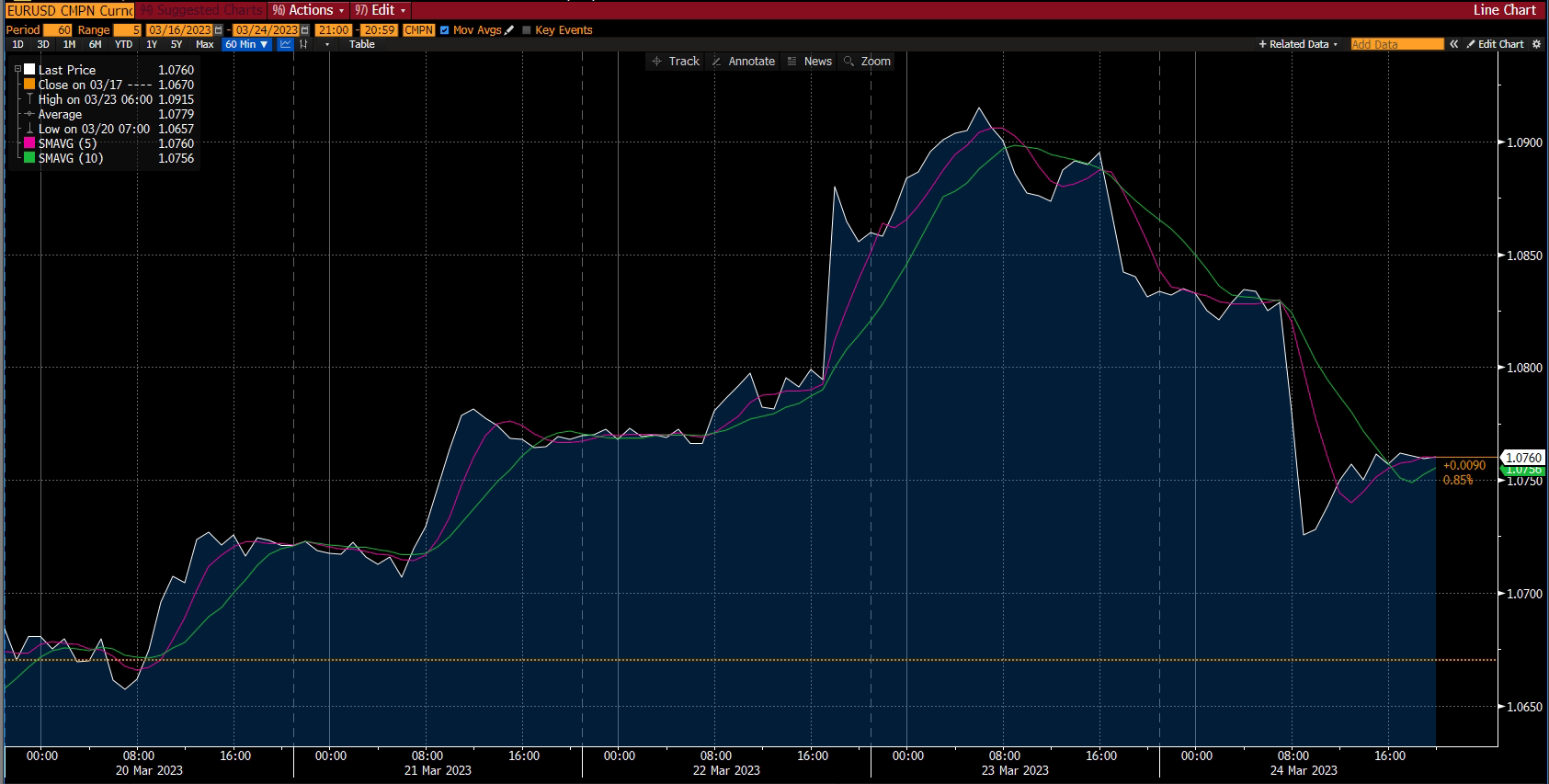This screenshot has width=1549, height=784.
Task: Expand the Related Data dropdown
Action: 1298,44
